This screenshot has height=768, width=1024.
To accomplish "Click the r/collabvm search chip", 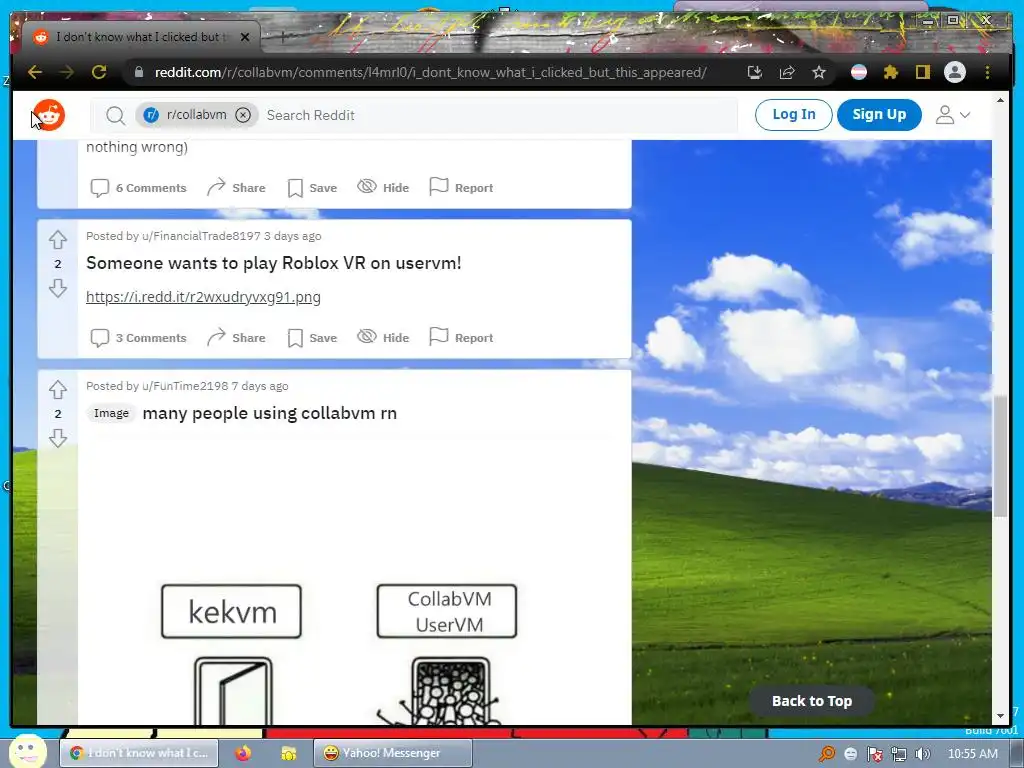I will point(197,115).
